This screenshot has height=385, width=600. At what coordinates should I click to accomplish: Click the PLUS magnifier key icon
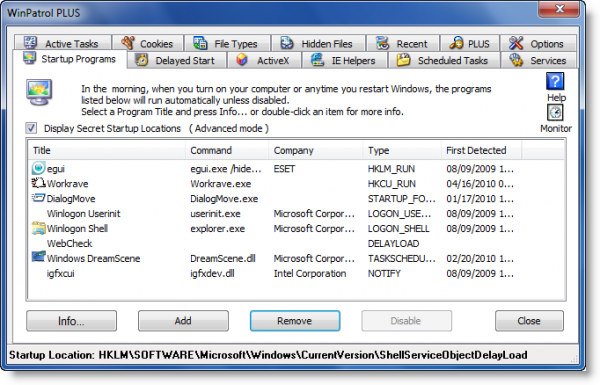coord(456,43)
